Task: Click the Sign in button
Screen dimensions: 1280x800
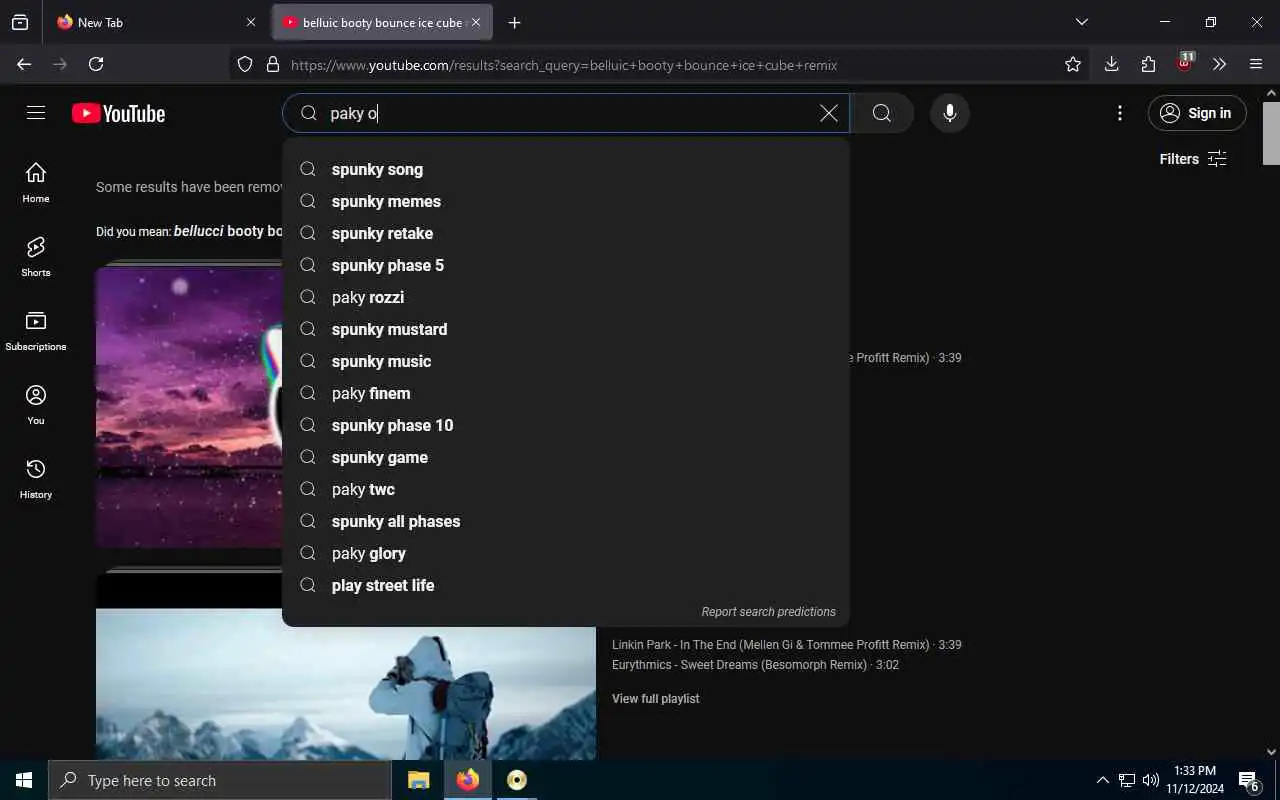Action: click(1197, 113)
